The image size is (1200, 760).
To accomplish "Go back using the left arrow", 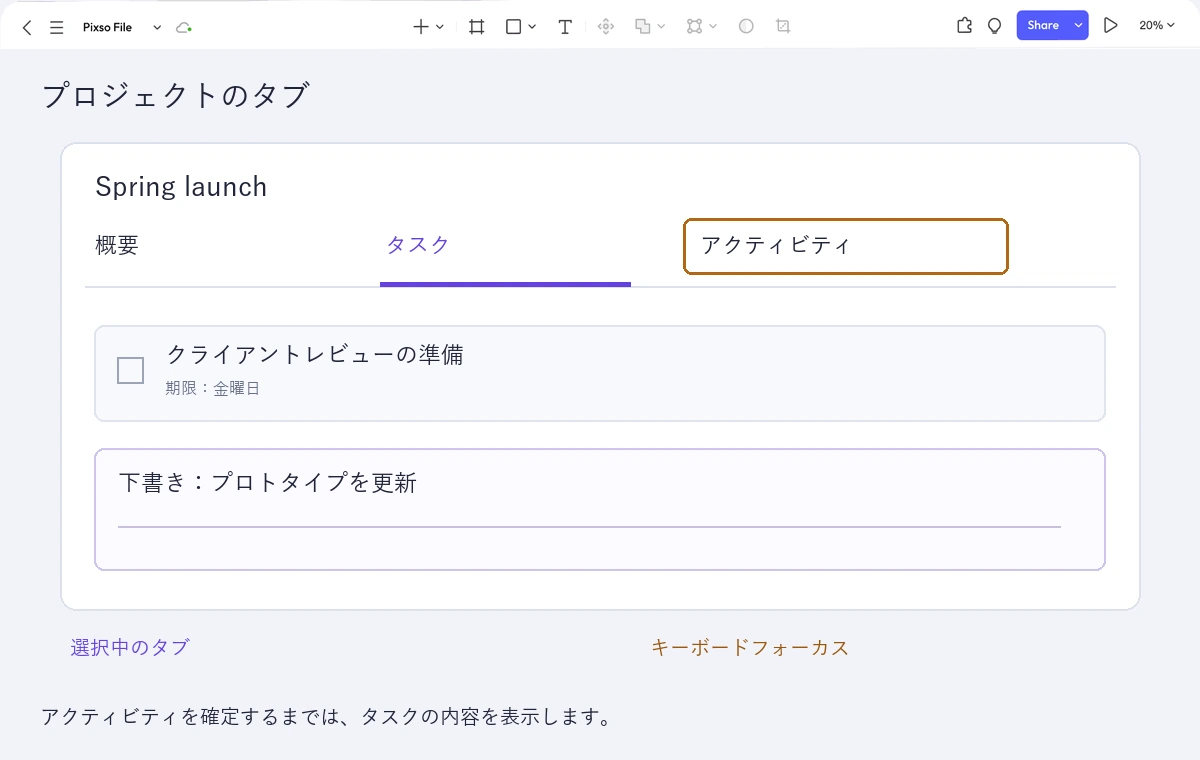I will pyautogui.click(x=27, y=27).
